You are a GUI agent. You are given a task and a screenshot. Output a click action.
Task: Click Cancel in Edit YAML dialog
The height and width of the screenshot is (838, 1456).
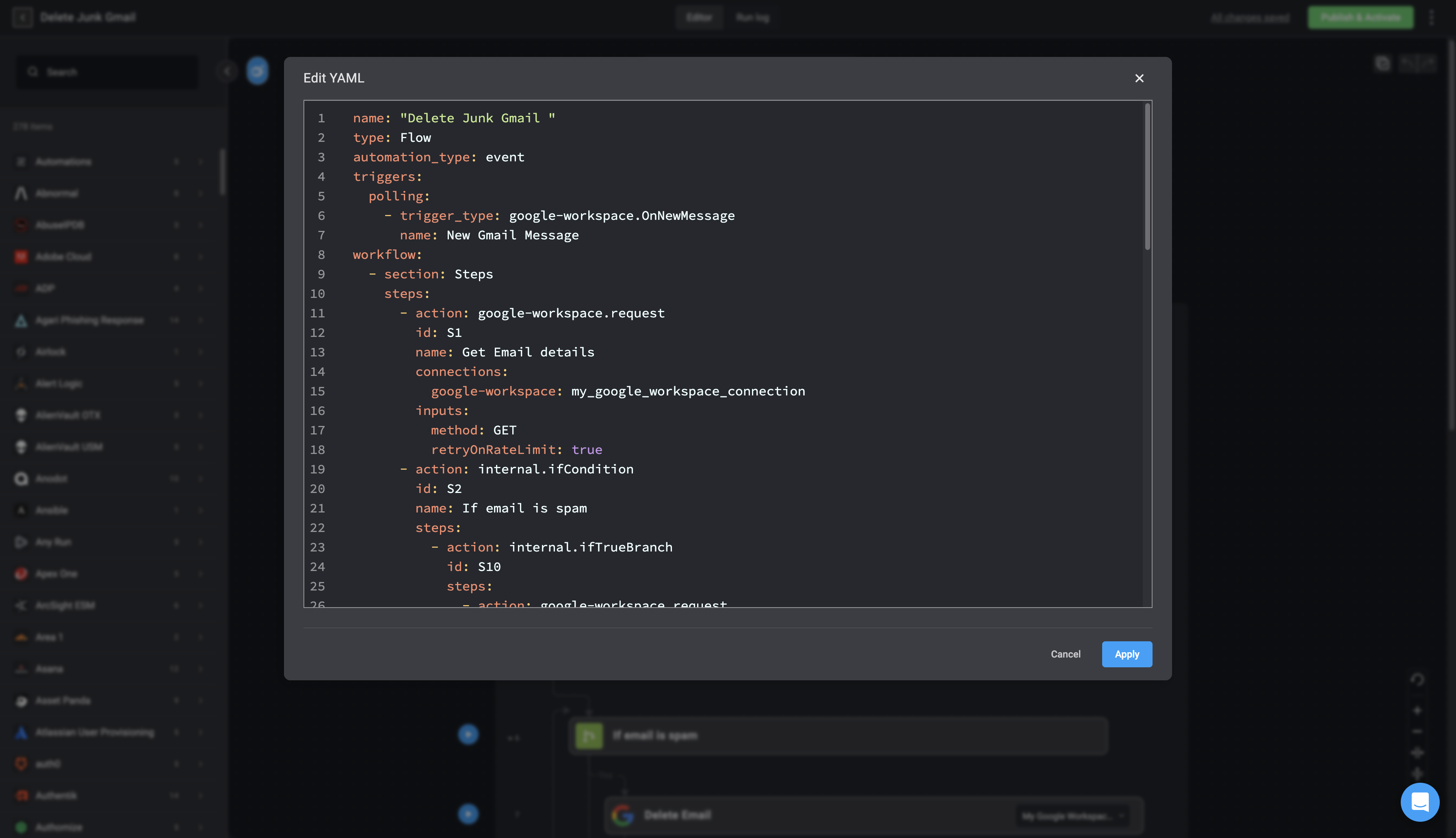coord(1066,654)
